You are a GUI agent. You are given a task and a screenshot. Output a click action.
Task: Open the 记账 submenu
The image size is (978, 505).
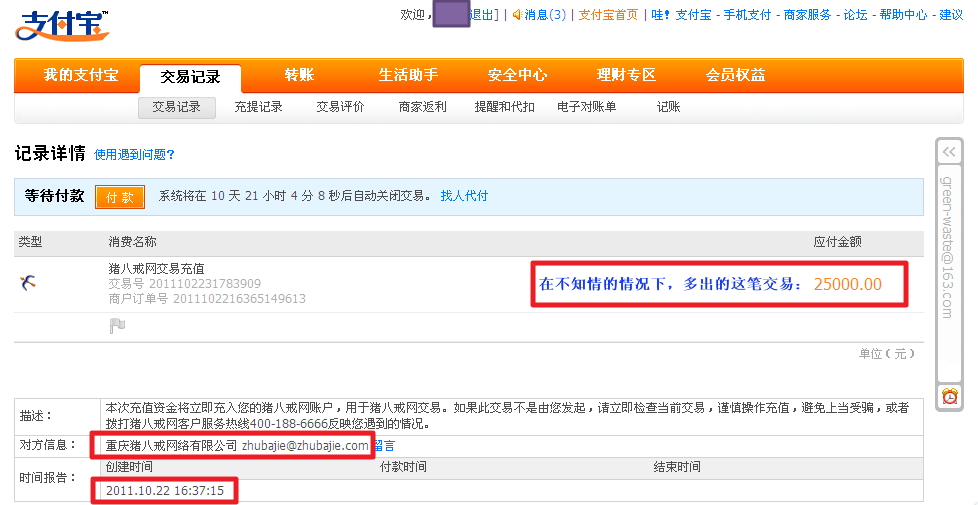pyautogui.click(x=668, y=107)
